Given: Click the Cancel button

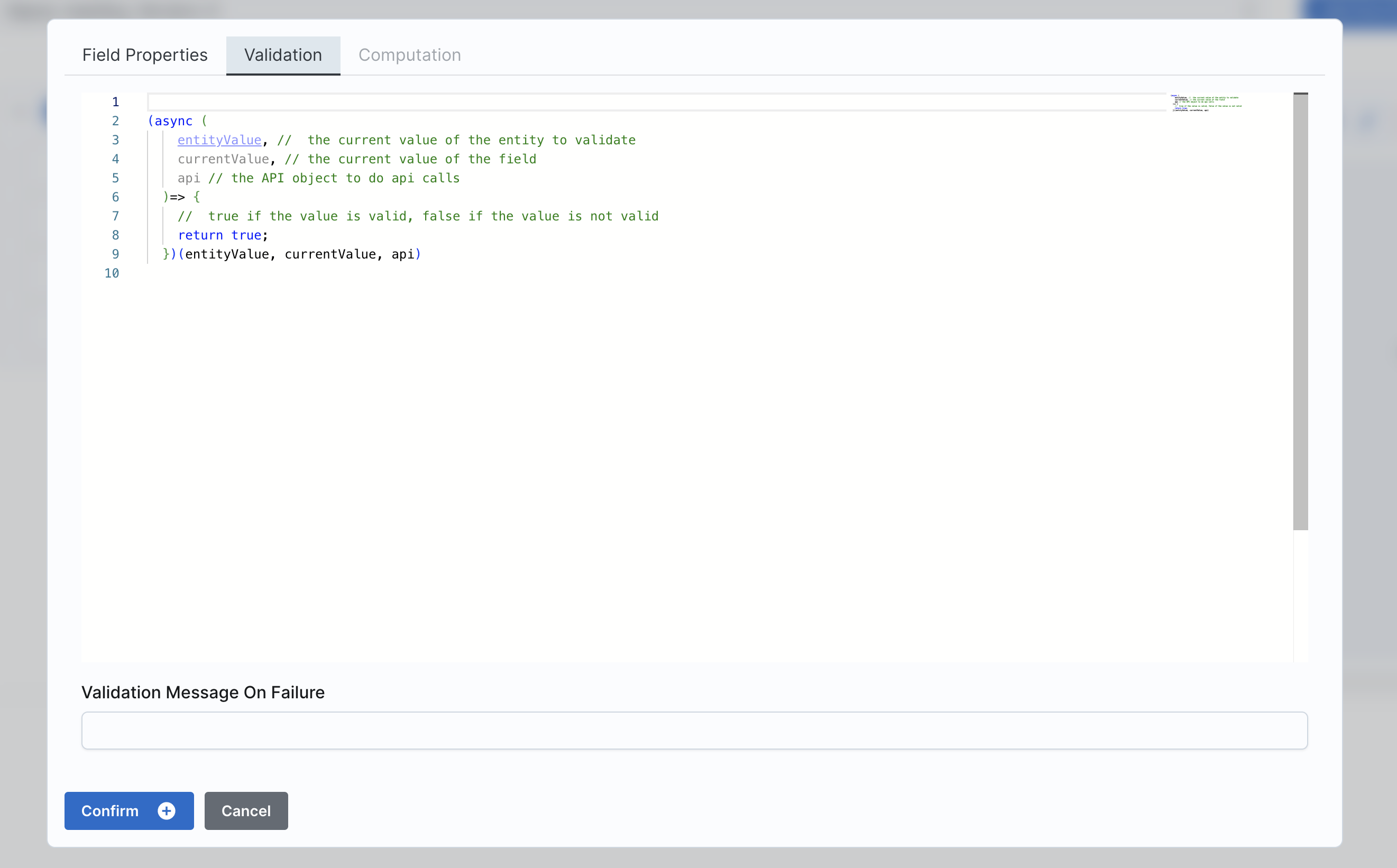Looking at the screenshot, I should coord(245,811).
